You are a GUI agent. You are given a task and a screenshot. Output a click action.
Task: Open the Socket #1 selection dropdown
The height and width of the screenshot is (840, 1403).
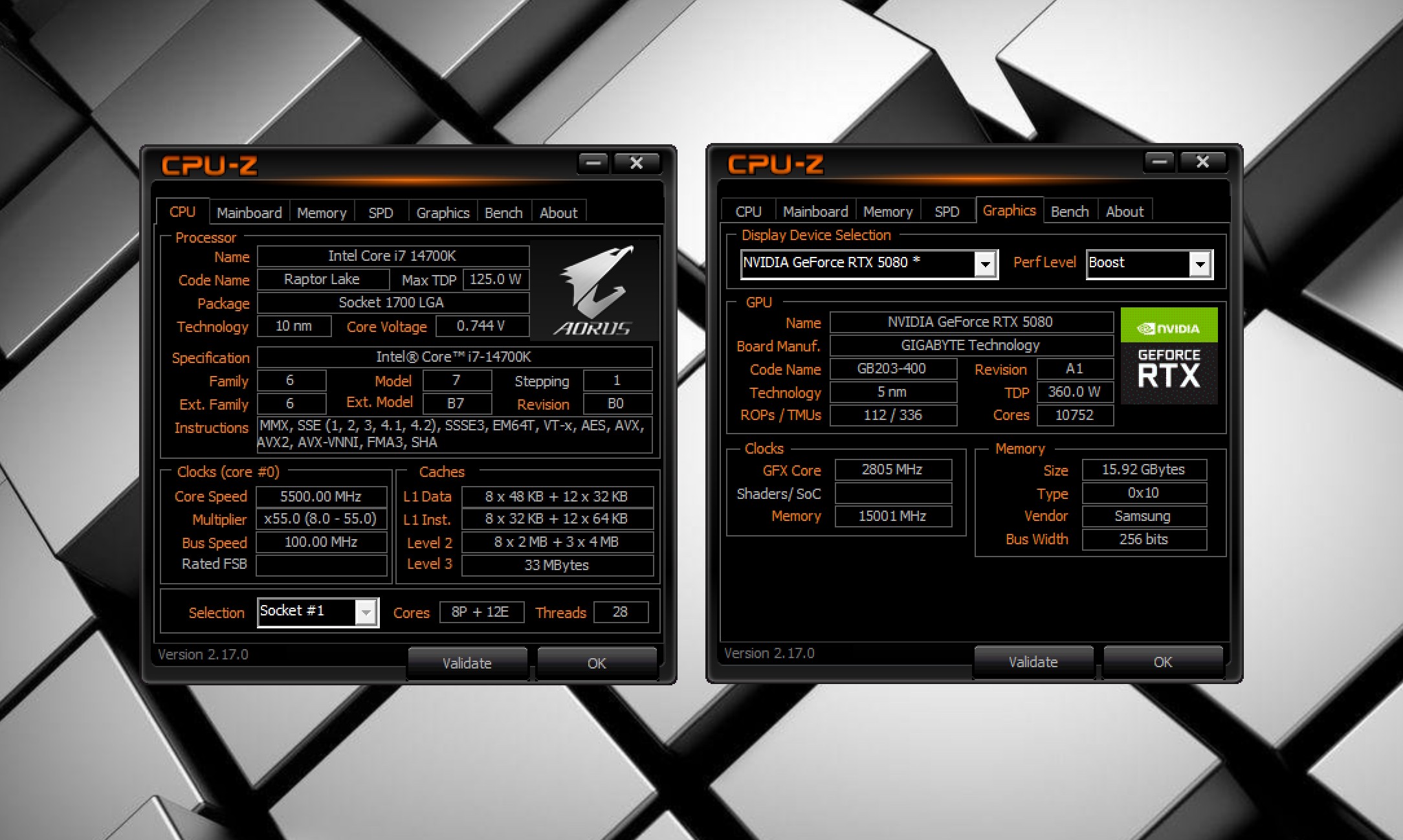[x=366, y=612]
